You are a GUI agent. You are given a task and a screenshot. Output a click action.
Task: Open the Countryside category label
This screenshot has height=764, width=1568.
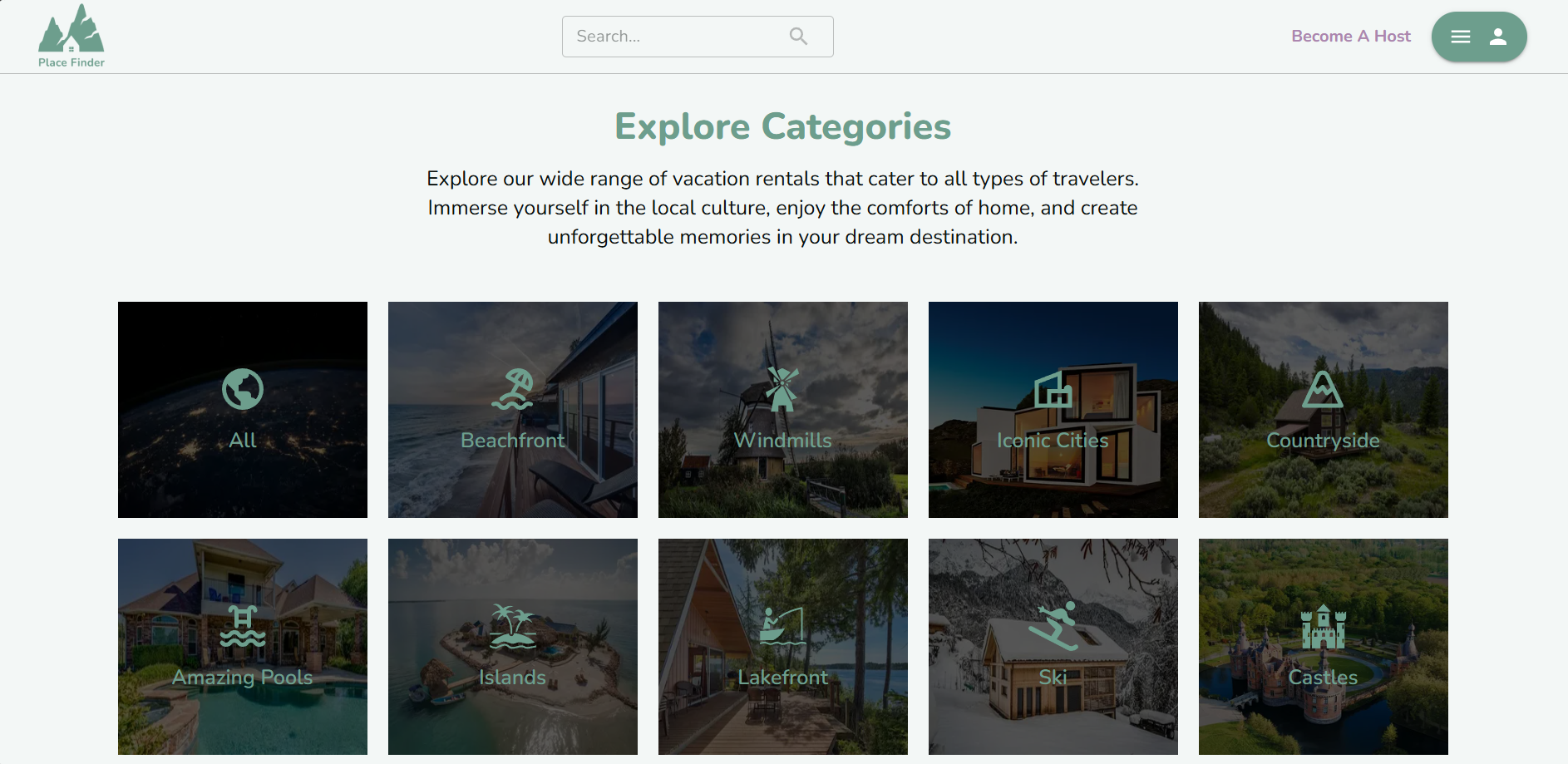(x=1324, y=441)
